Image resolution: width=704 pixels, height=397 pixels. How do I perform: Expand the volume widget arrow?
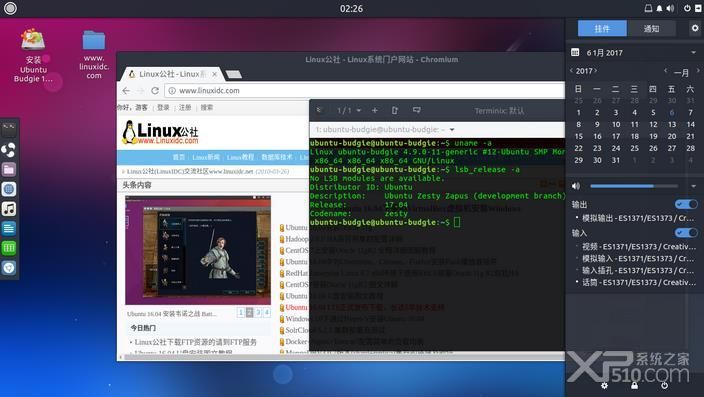click(x=694, y=186)
